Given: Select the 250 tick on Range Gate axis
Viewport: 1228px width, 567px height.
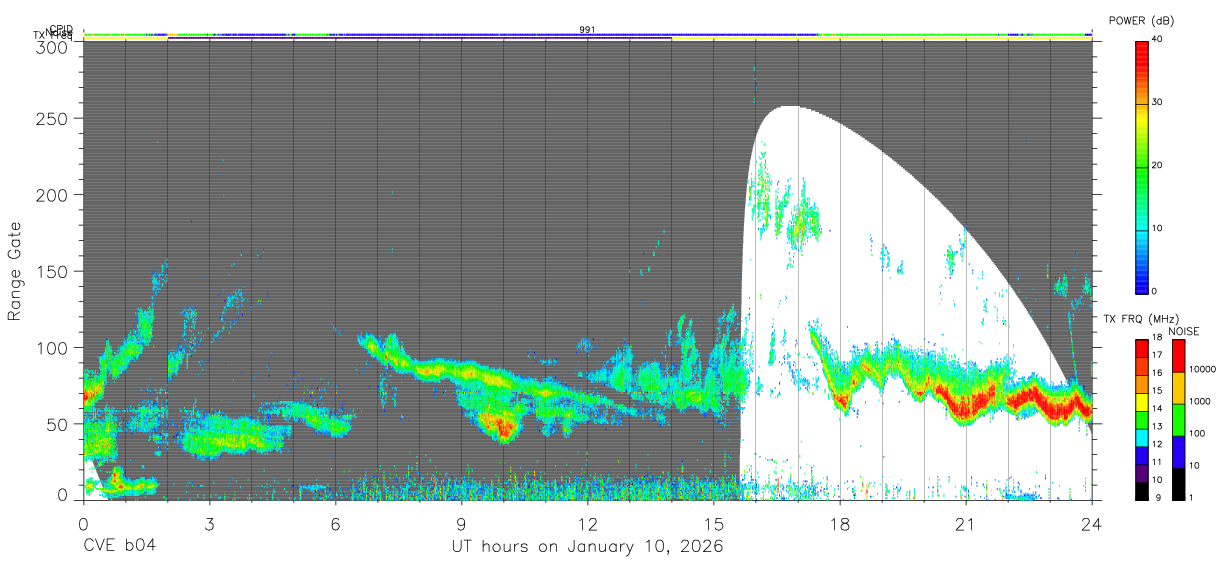Looking at the screenshot, I should [x=52, y=118].
